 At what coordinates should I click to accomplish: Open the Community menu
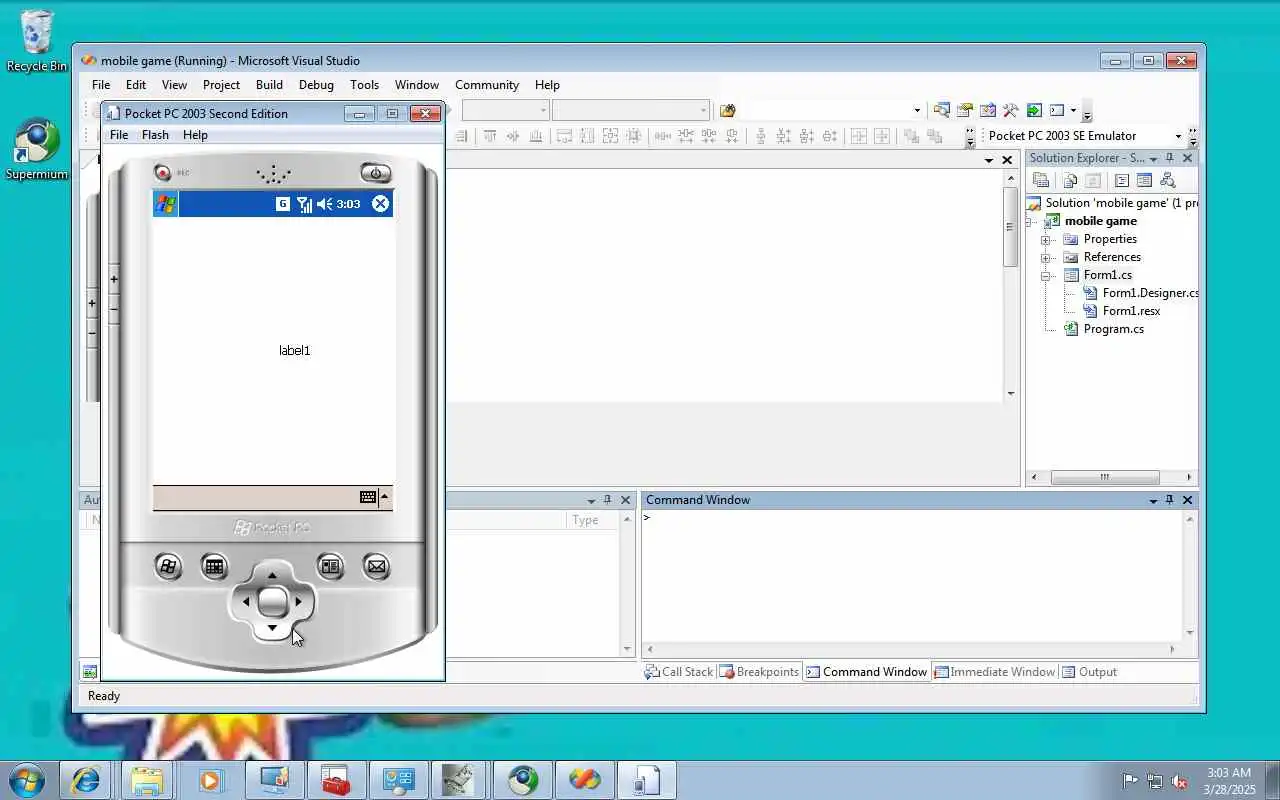[x=487, y=85]
